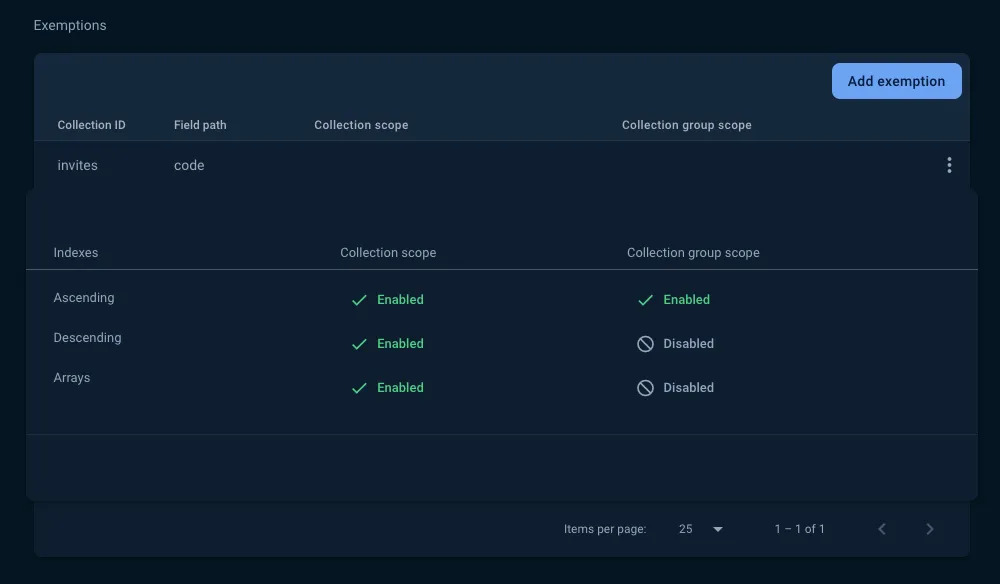This screenshot has height=584, width=1000.
Task: Click the code field path cell
Action: [x=189, y=165]
